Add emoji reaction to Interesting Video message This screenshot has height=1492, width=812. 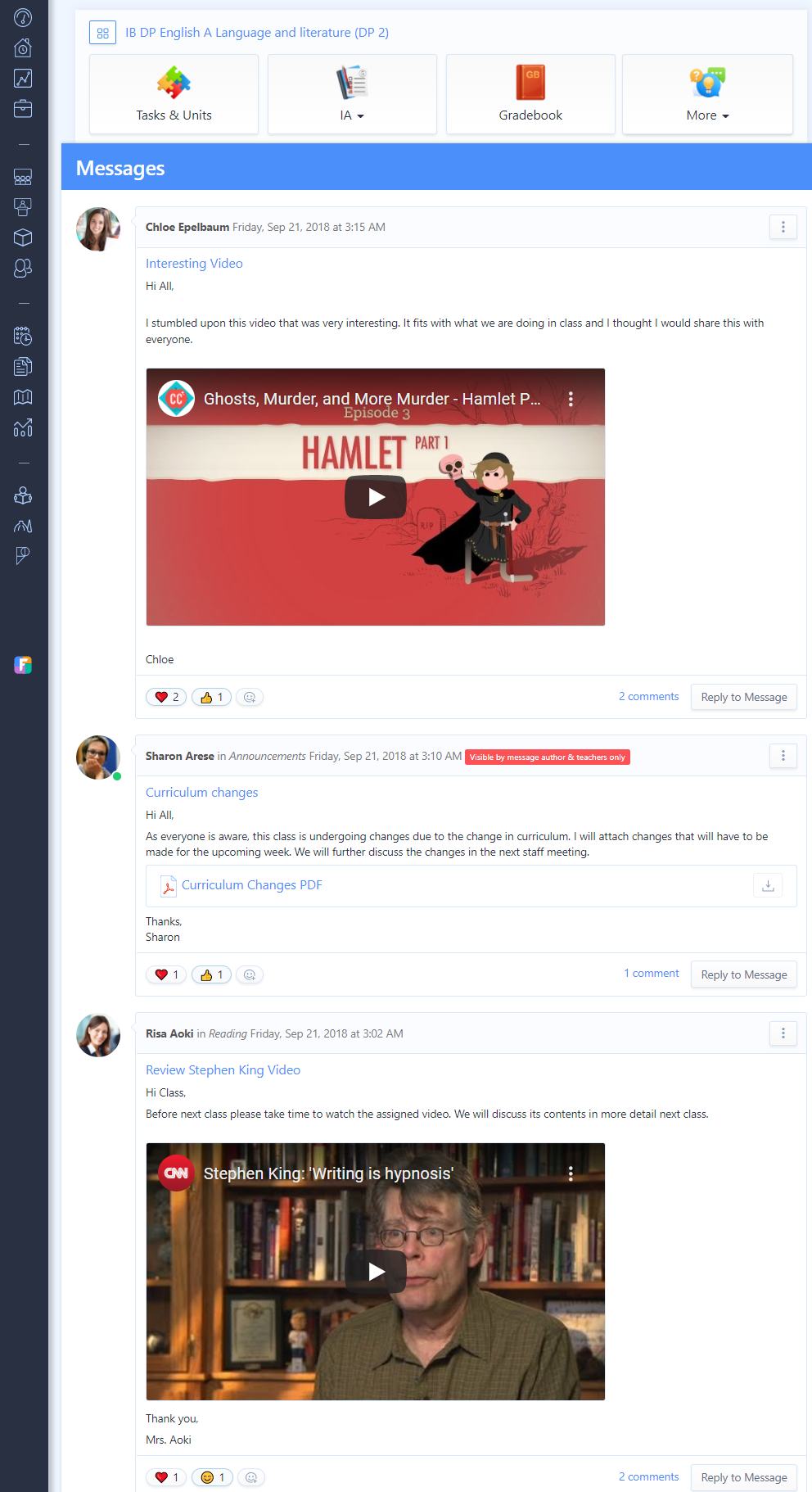click(250, 697)
